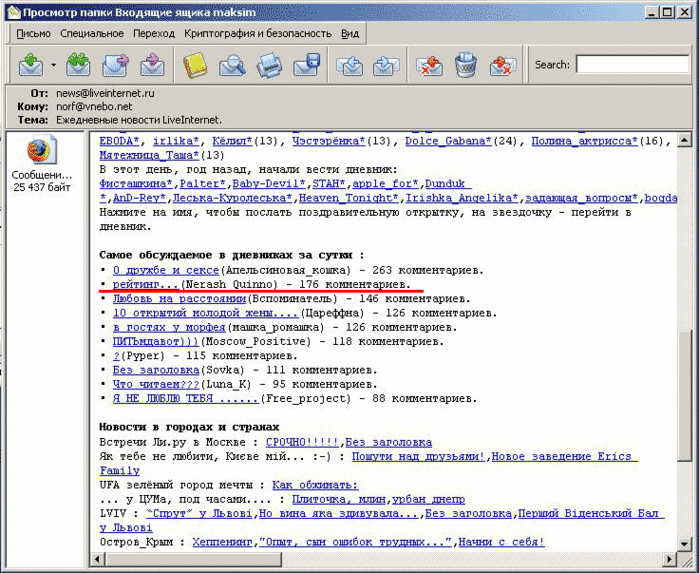
Task: Click the Search input field
Action: coord(633,64)
